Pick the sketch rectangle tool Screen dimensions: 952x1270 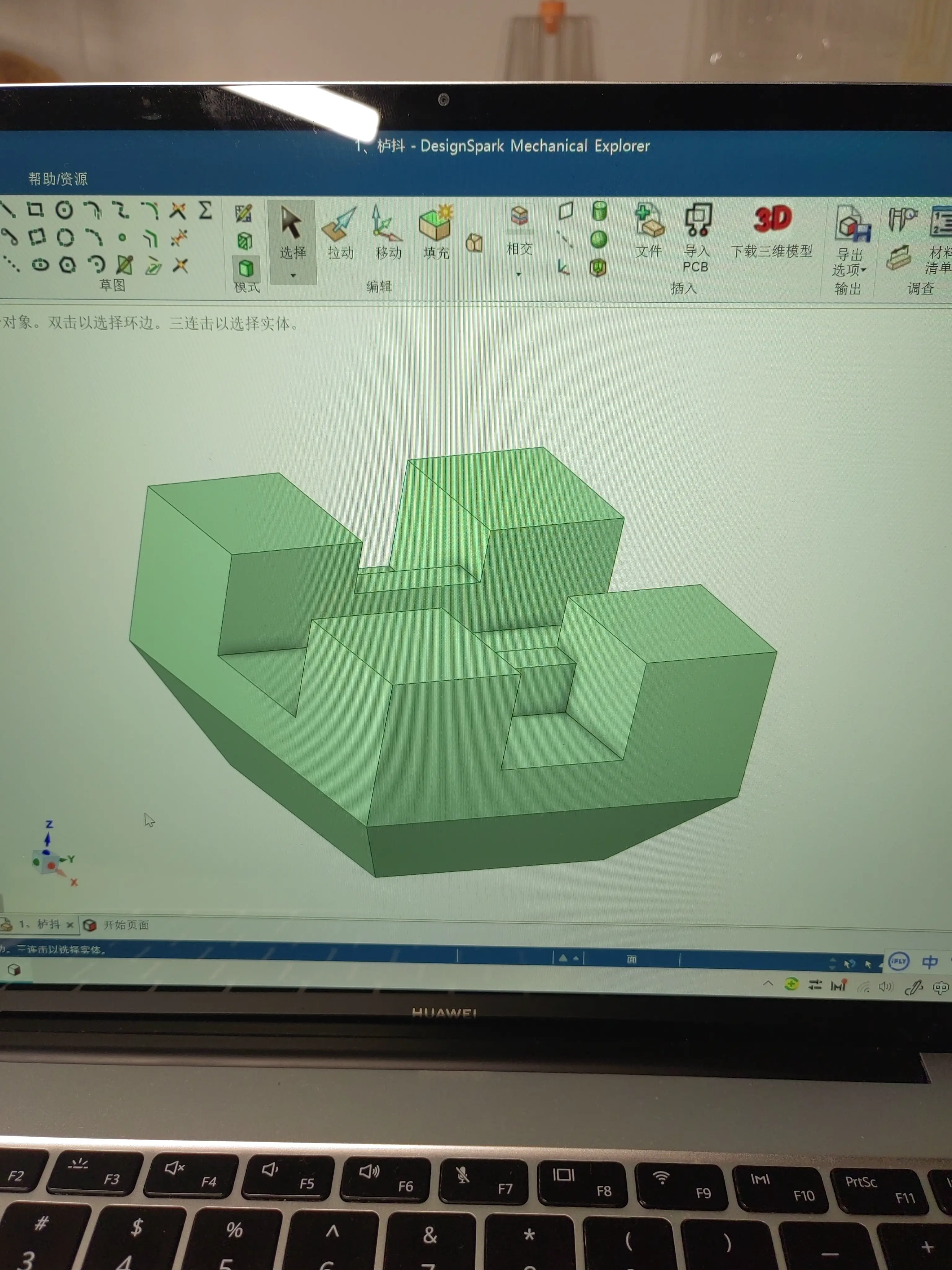[36, 210]
